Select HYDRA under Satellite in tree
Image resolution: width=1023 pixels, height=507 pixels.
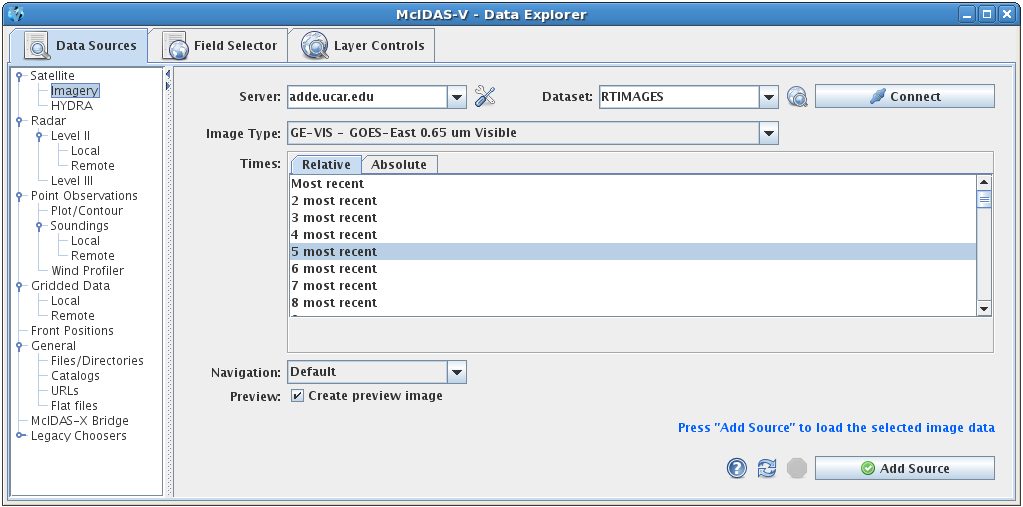pyautogui.click(x=71, y=106)
